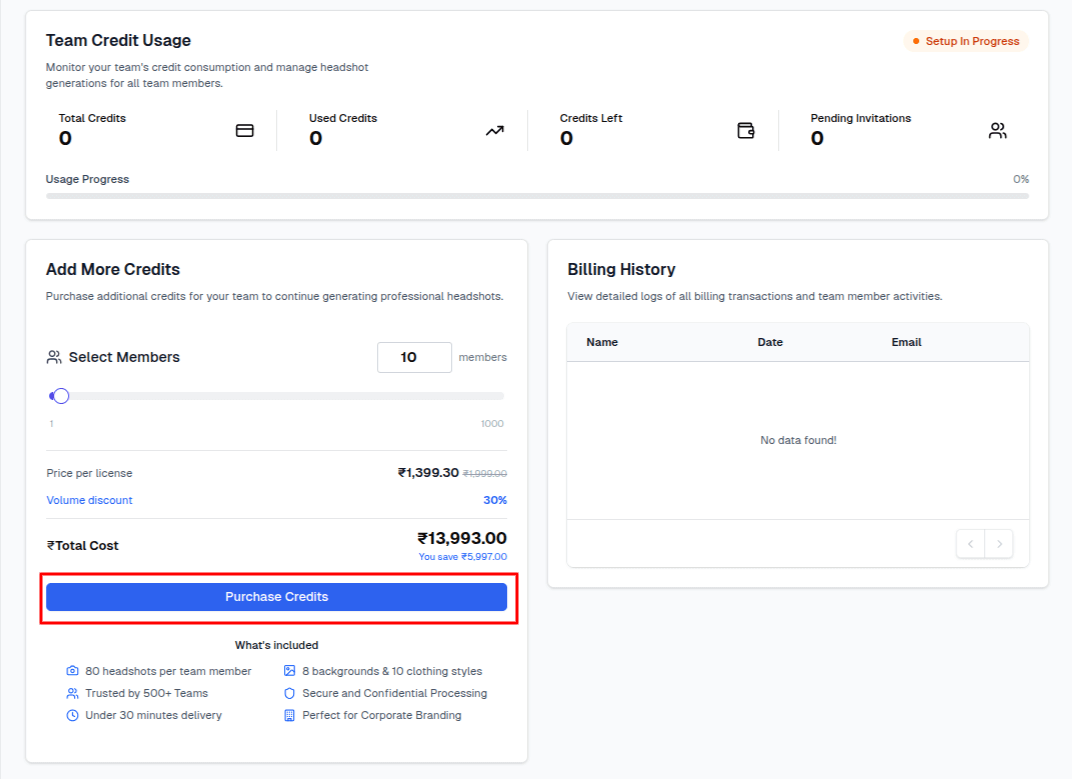Click the credit card icon beside Total Credits
The width and height of the screenshot is (1072, 779).
(245, 130)
